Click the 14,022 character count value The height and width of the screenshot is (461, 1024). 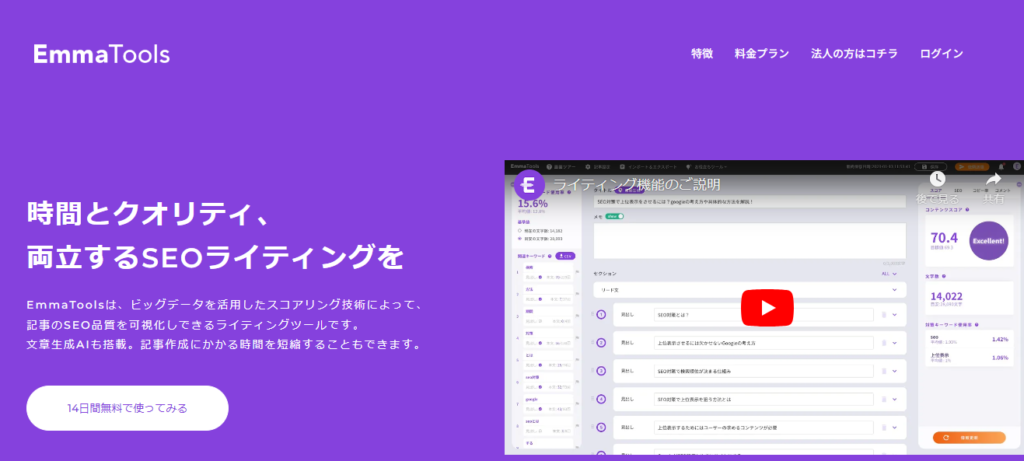947,296
